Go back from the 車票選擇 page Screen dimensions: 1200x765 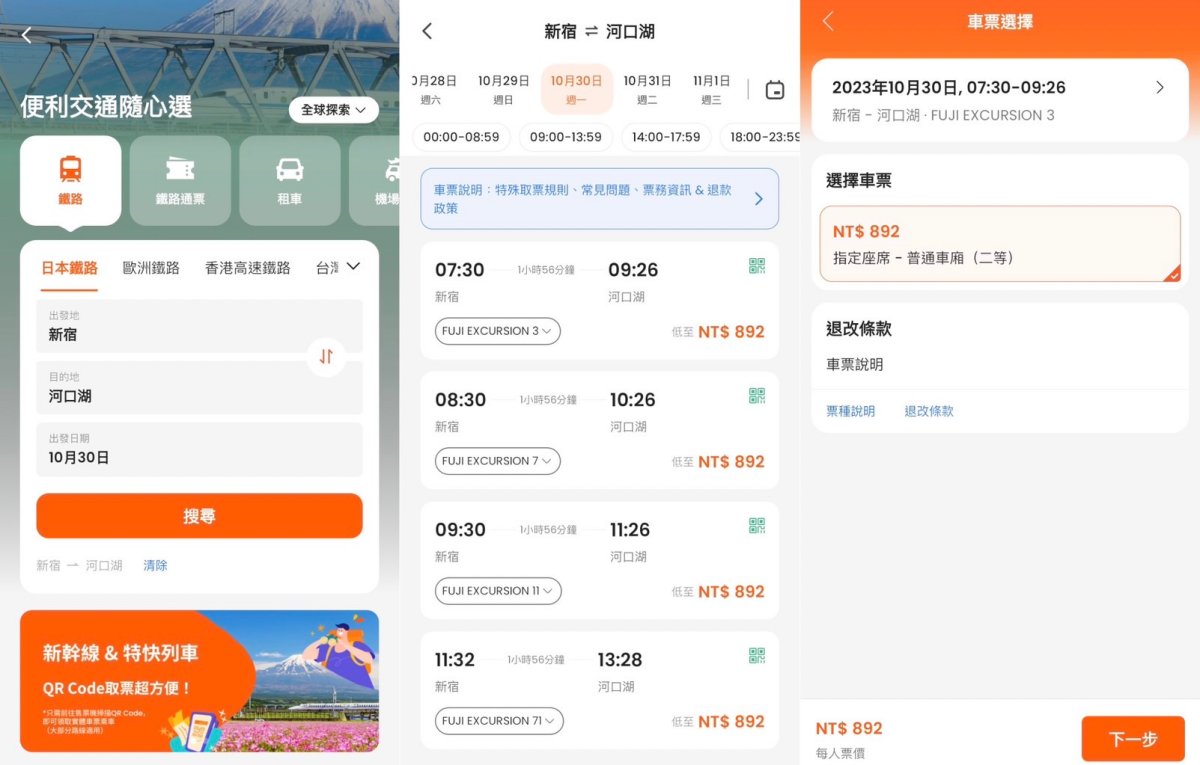click(828, 22)
